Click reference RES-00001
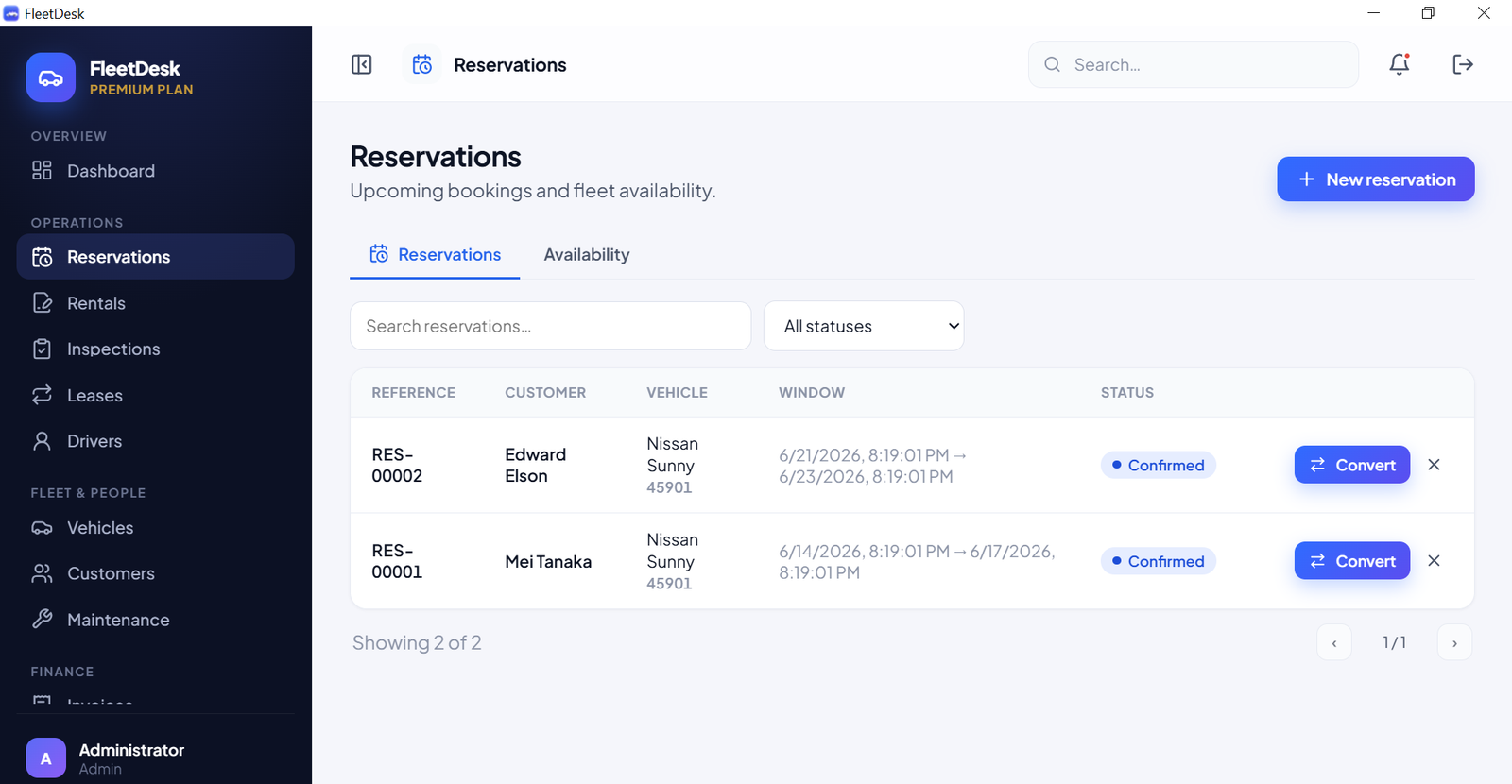This screenshot has height=784, width=1512. pos(397,561)
